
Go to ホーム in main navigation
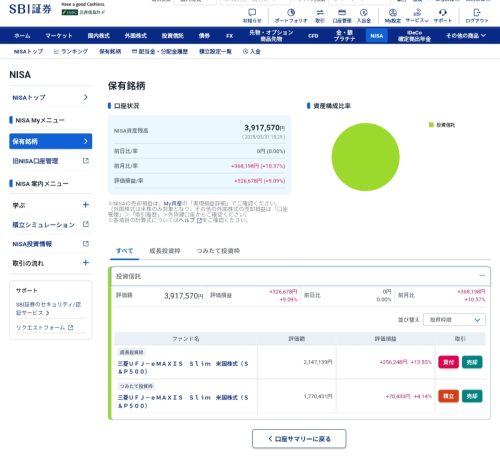tap(22, 36)
